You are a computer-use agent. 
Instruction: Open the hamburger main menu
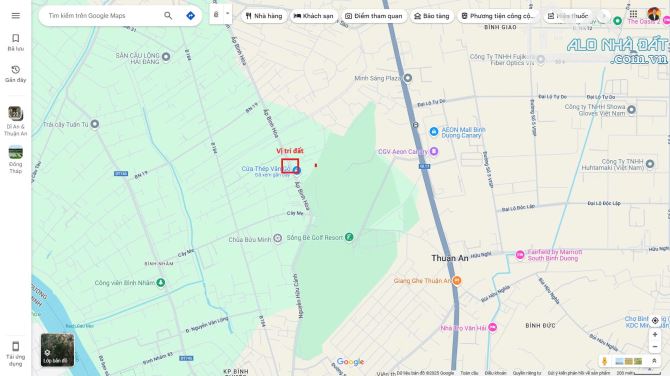[16, 16]
